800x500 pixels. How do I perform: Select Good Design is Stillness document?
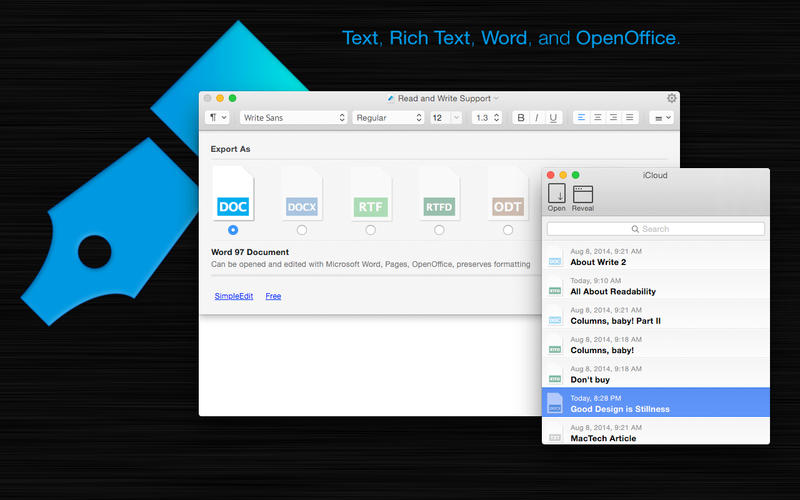[656, 403]
